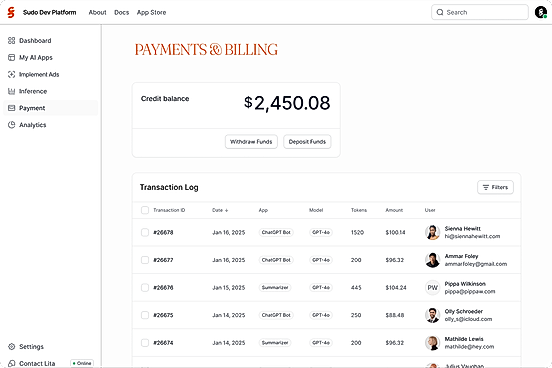This screenshot has width=552, height=368.
Task: Click the amount $88.48
Action: pyautogui.click(x=395, y=315)
